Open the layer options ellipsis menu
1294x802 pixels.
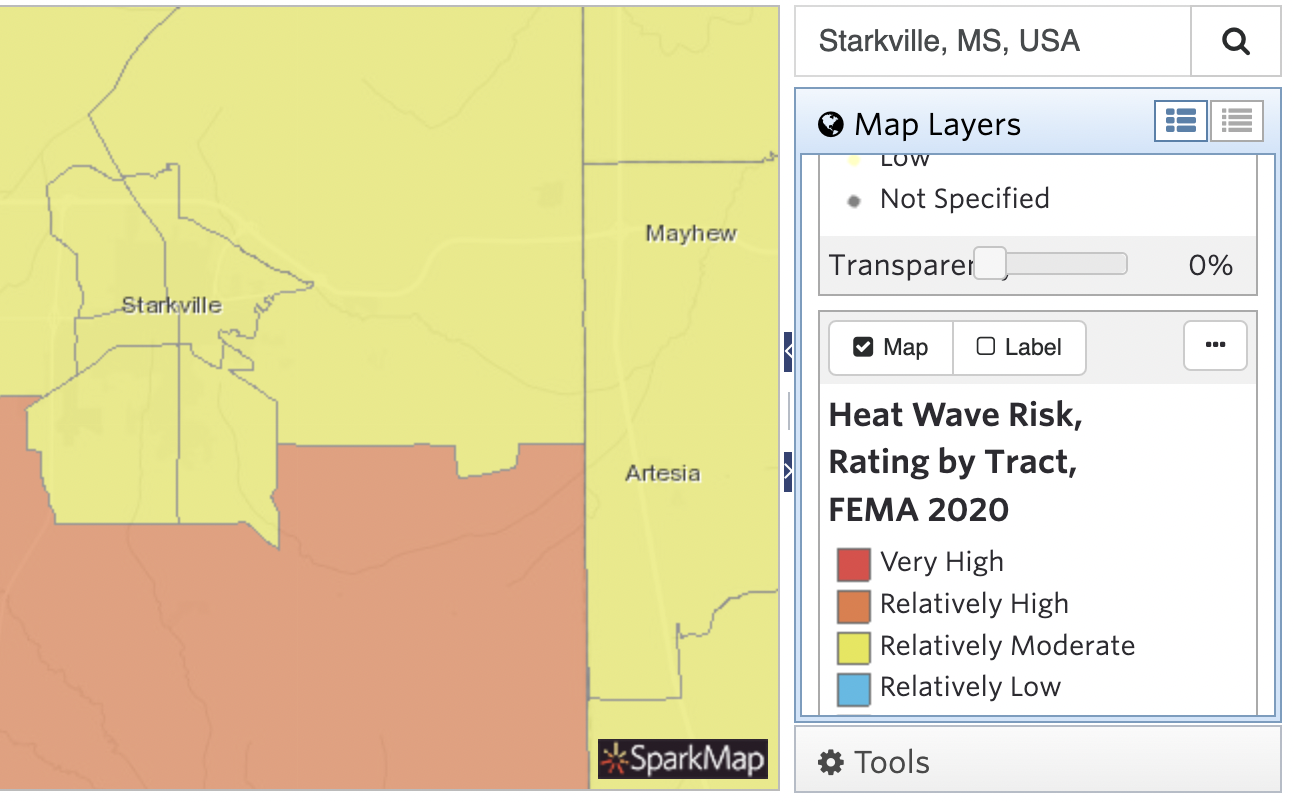pos(1215,345)
